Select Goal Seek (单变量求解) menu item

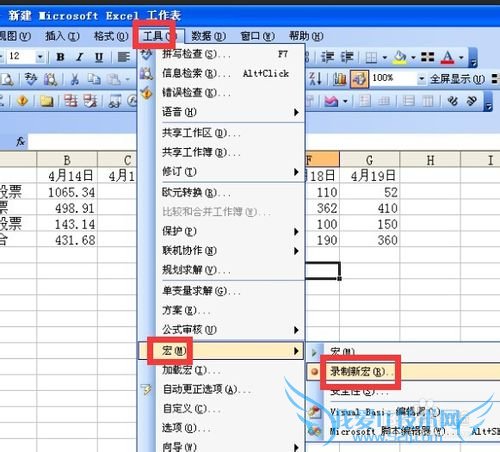[x=222, y=291]
